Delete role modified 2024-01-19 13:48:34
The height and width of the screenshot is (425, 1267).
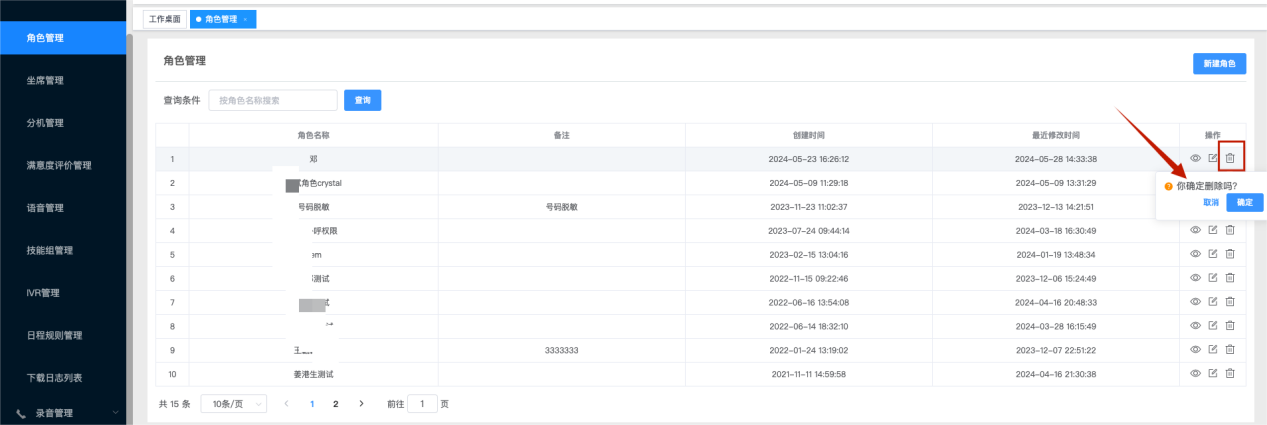[1231, 254]
